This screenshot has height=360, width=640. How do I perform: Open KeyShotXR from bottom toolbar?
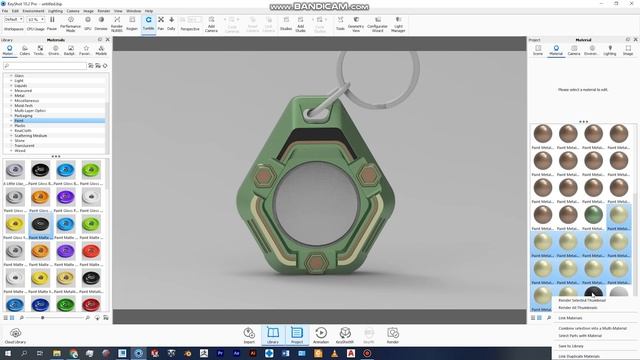tap(345, 336)
